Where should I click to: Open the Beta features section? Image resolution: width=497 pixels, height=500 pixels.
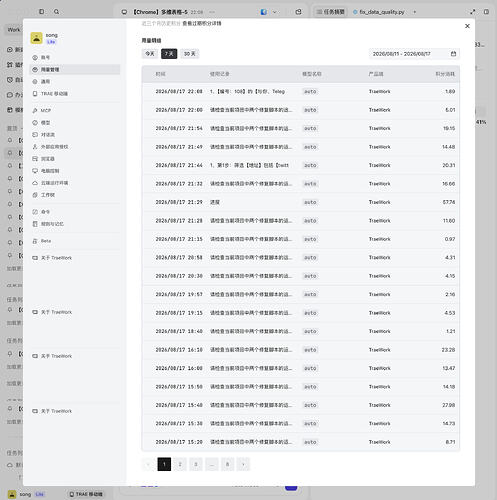[75, 241]
